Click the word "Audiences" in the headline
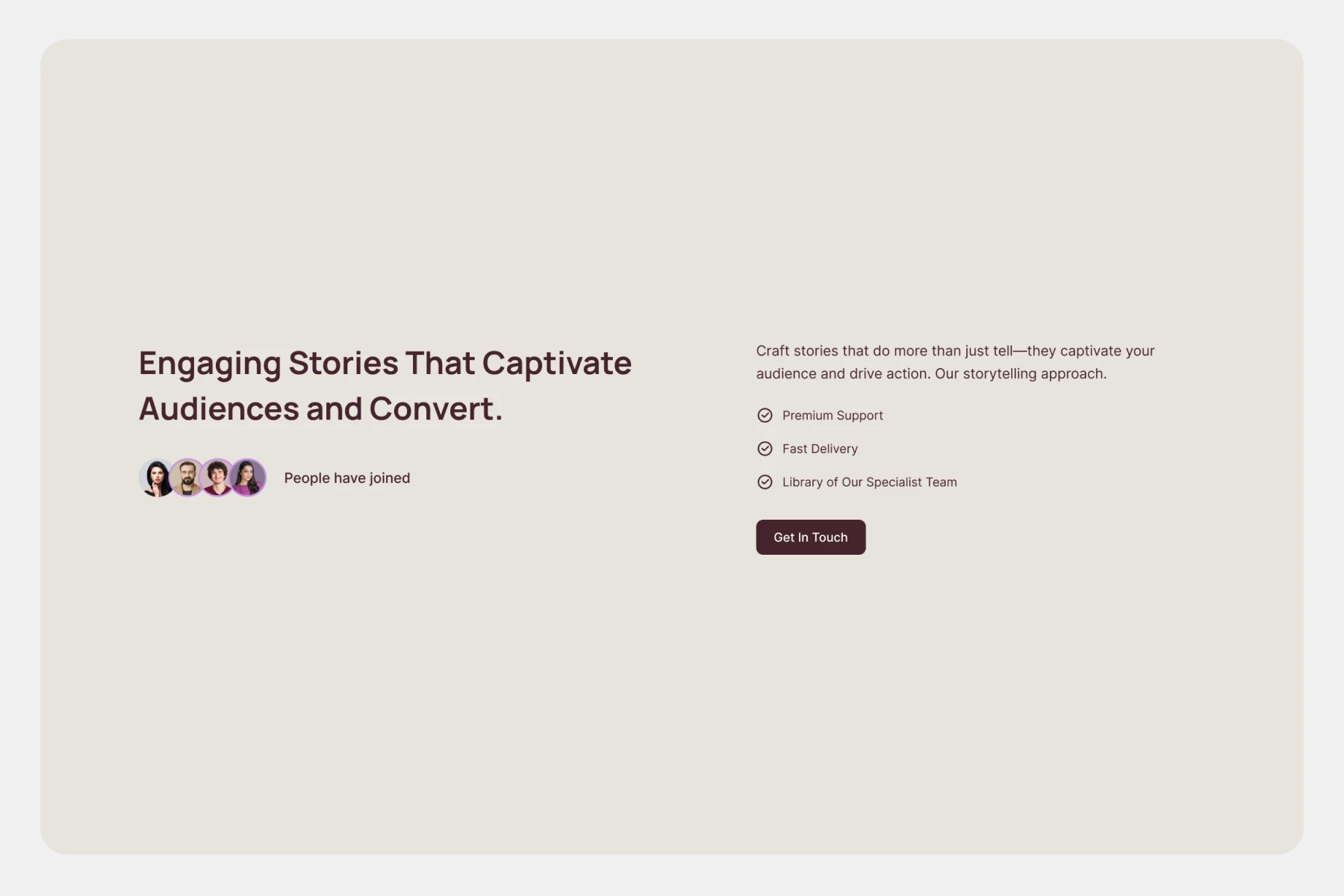 218,409
